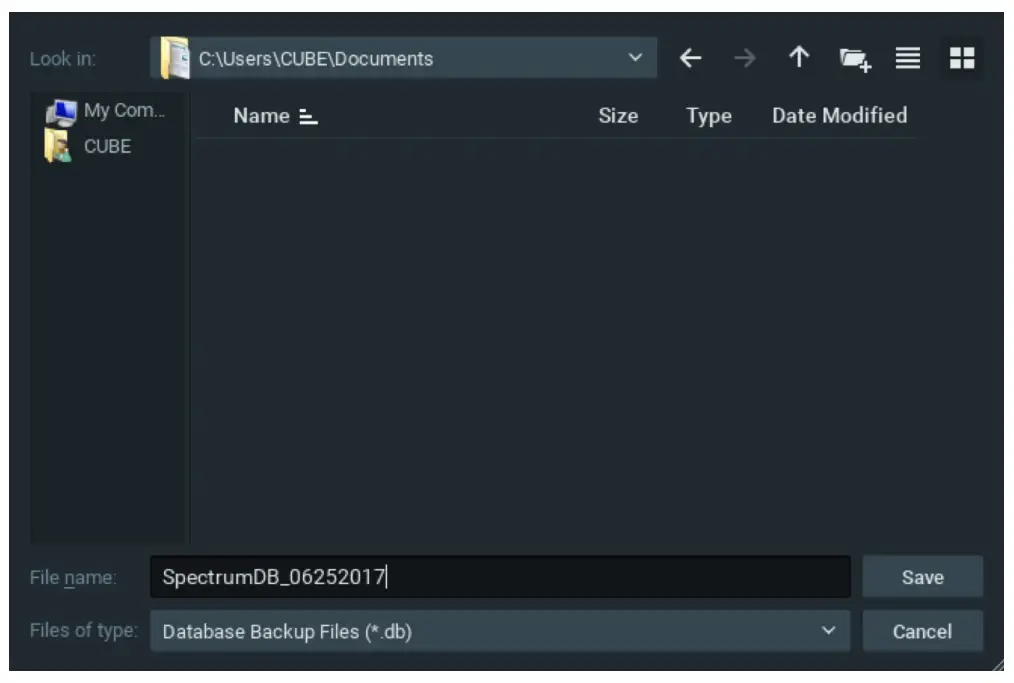Screen dimensions: 1014x683
Task: Sort files by Date Modified
Action: [x=840, y=115]
